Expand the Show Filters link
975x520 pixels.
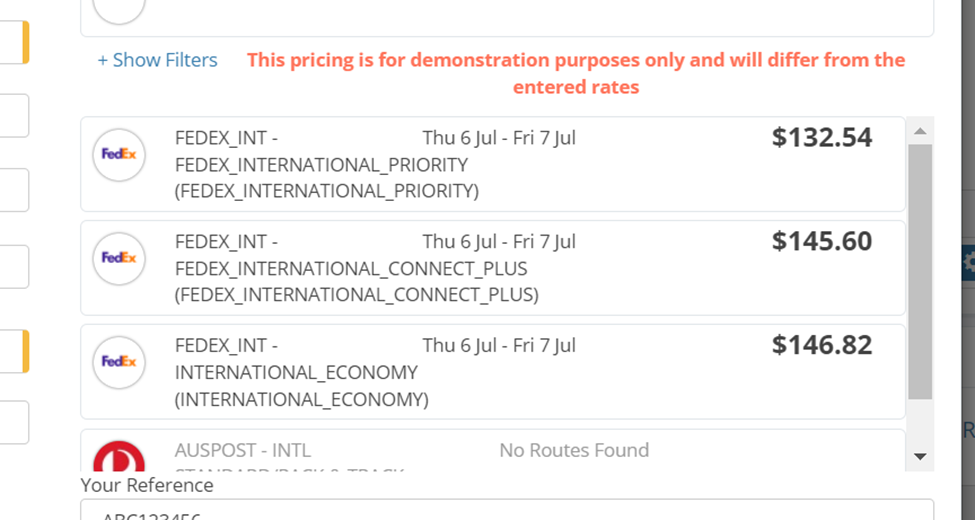coord(157,60)
